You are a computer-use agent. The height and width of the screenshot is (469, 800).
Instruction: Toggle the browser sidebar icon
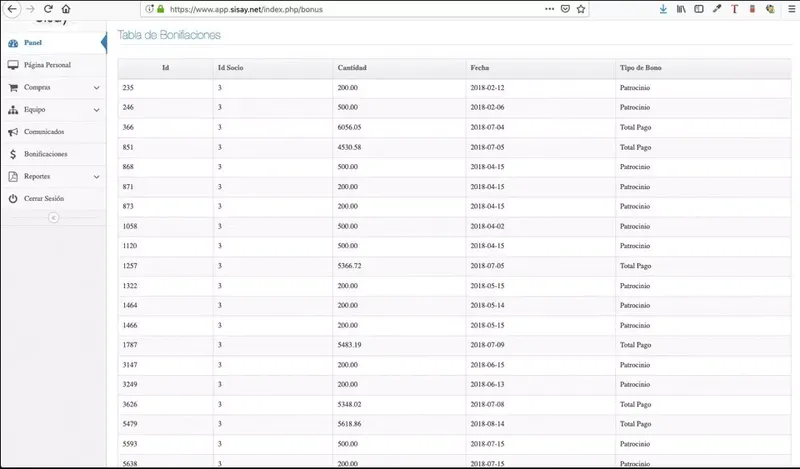pos(699,9)
